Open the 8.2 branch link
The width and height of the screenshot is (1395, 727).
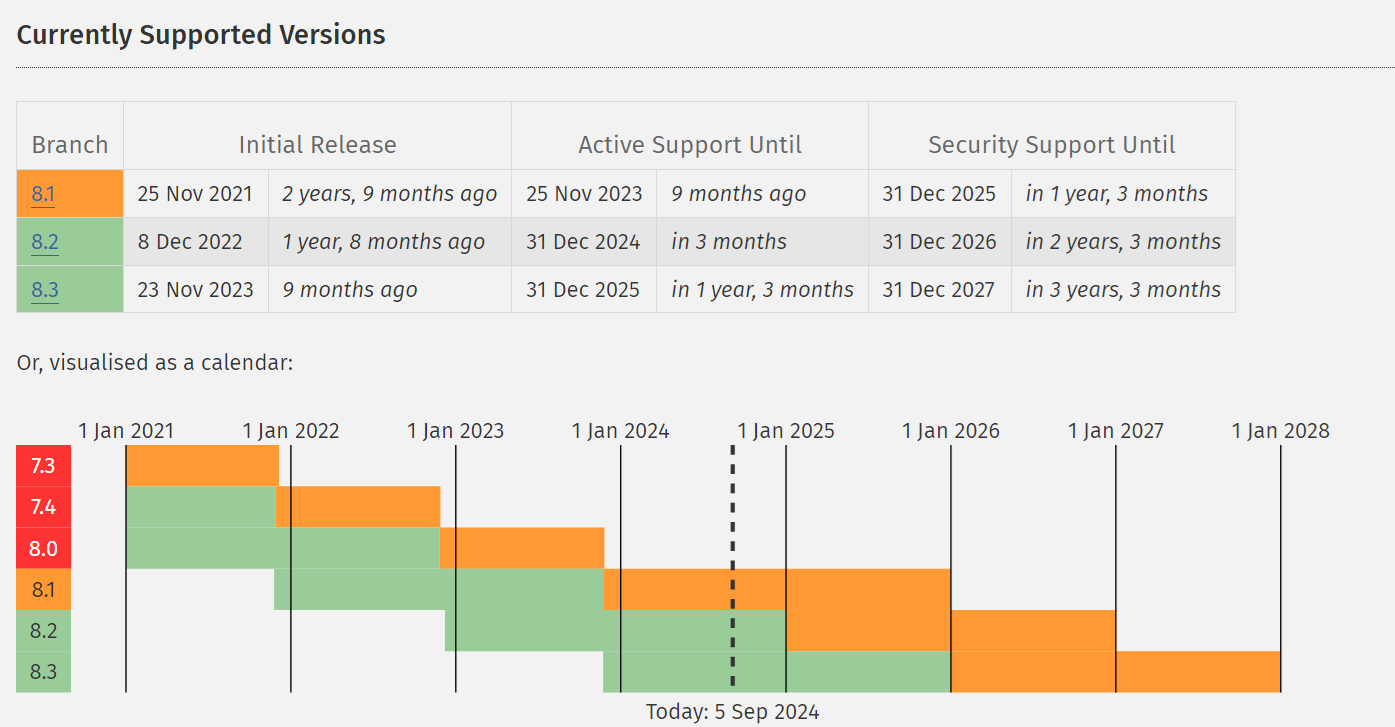45,242
